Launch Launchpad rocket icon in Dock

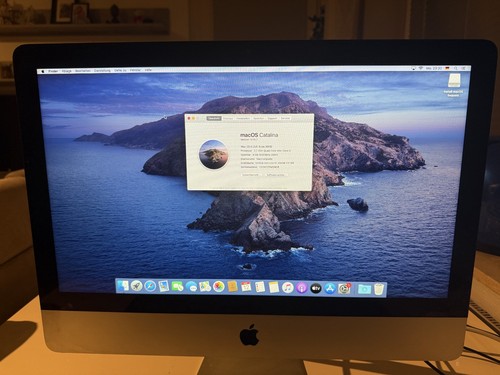(x=136, y=286)
